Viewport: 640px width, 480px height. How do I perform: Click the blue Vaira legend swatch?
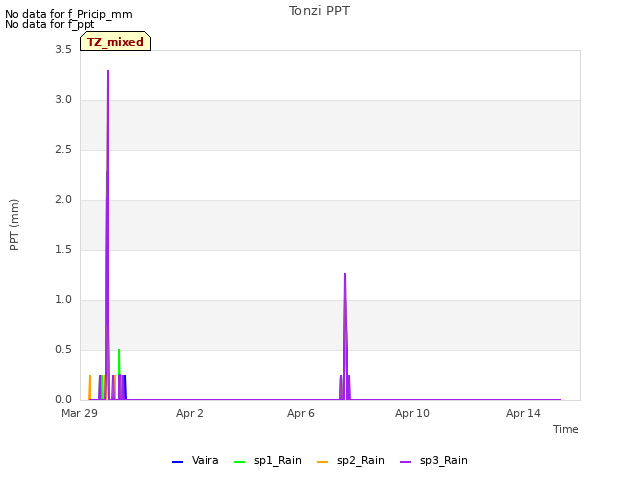178,462
